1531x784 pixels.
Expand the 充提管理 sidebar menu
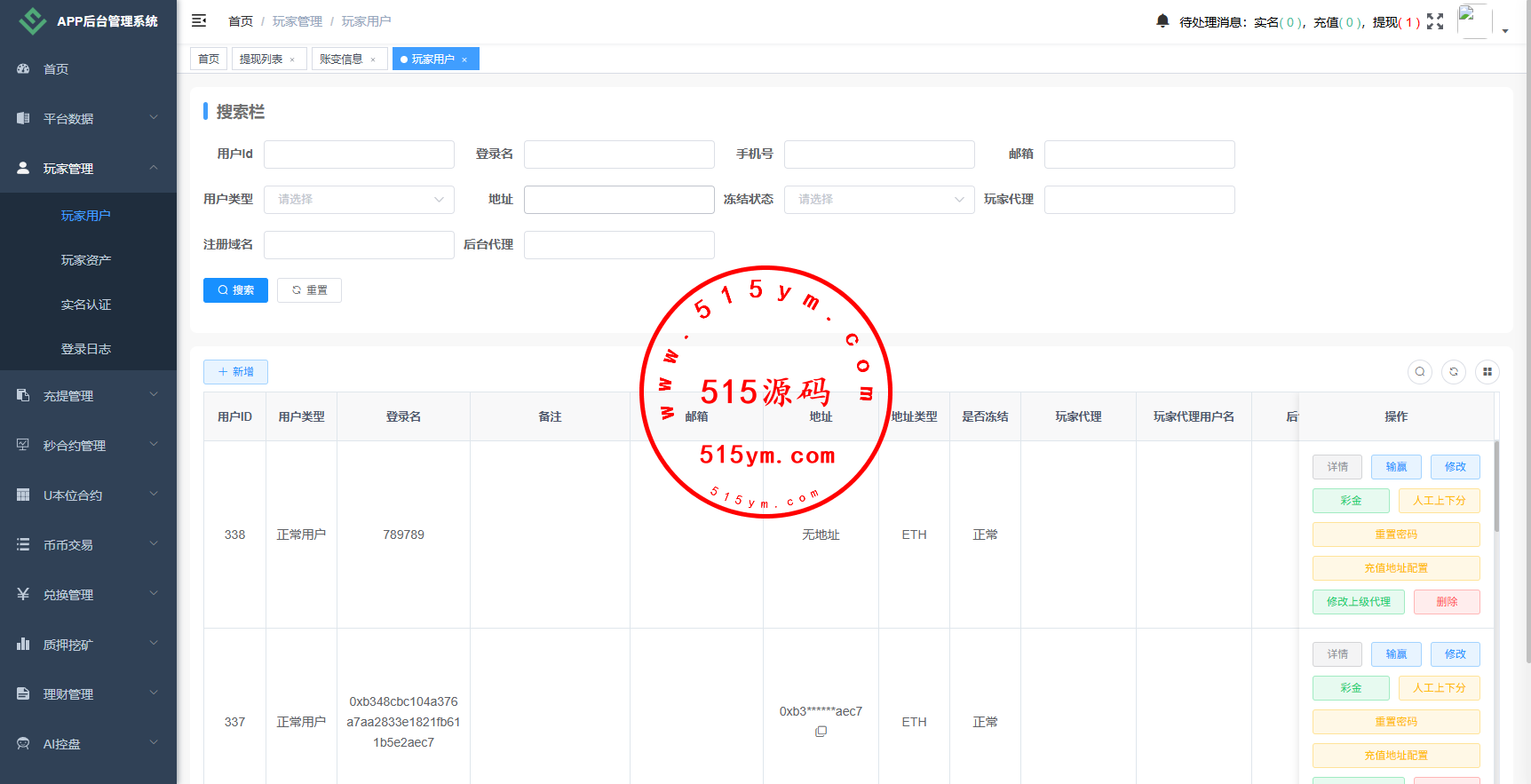[88, 396]
